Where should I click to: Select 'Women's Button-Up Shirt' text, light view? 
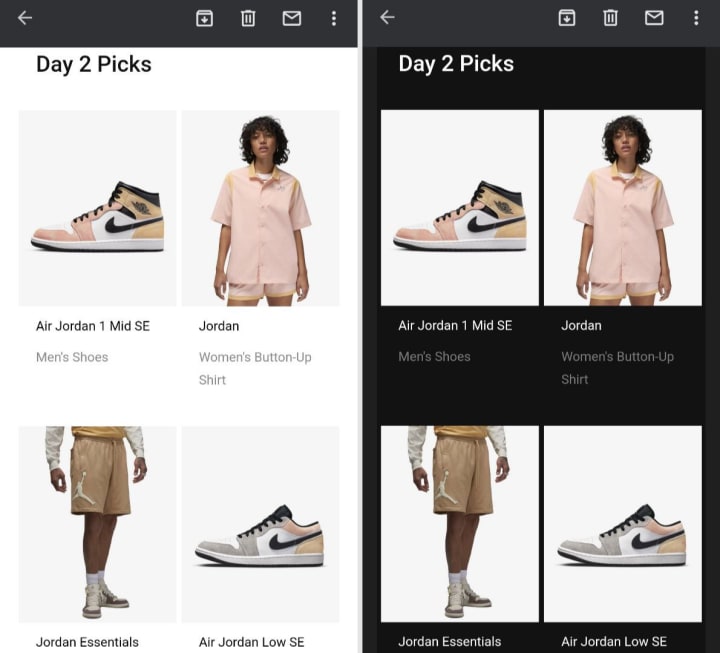255,368
